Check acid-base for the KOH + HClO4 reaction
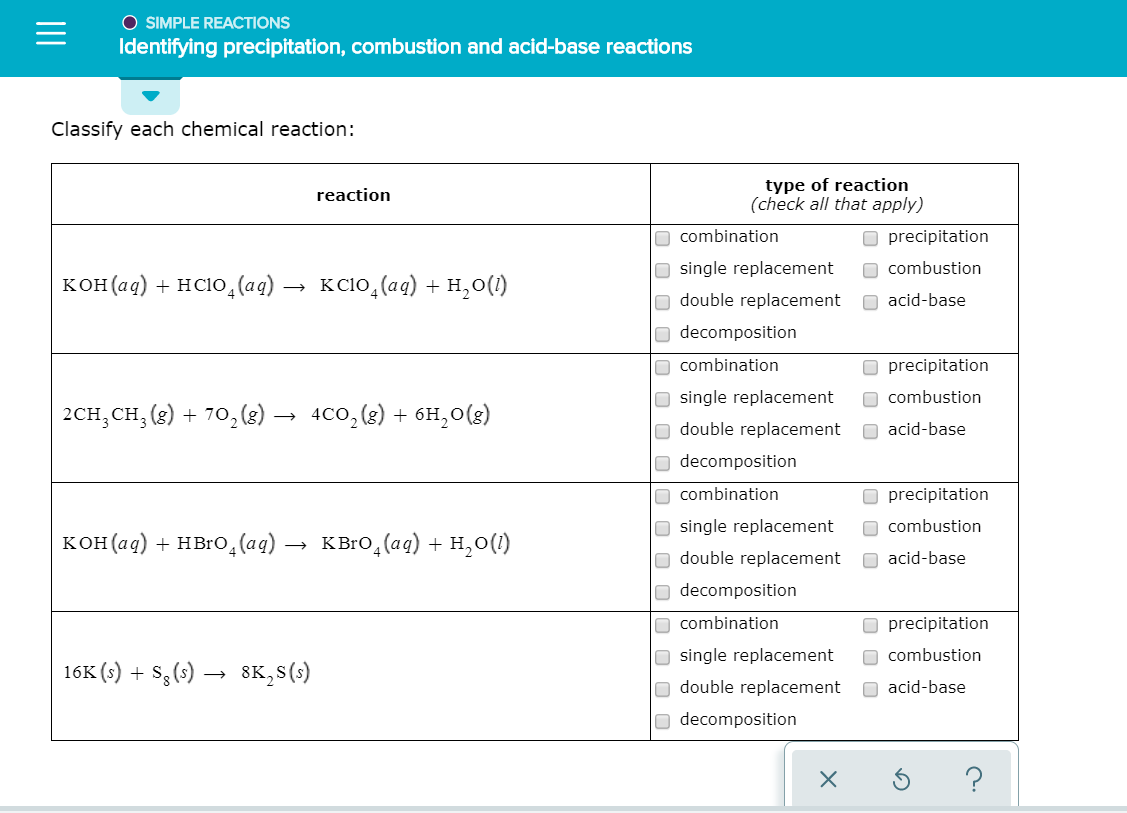The width and height of the screenshot is (1127, 813). tap(870, 301)
